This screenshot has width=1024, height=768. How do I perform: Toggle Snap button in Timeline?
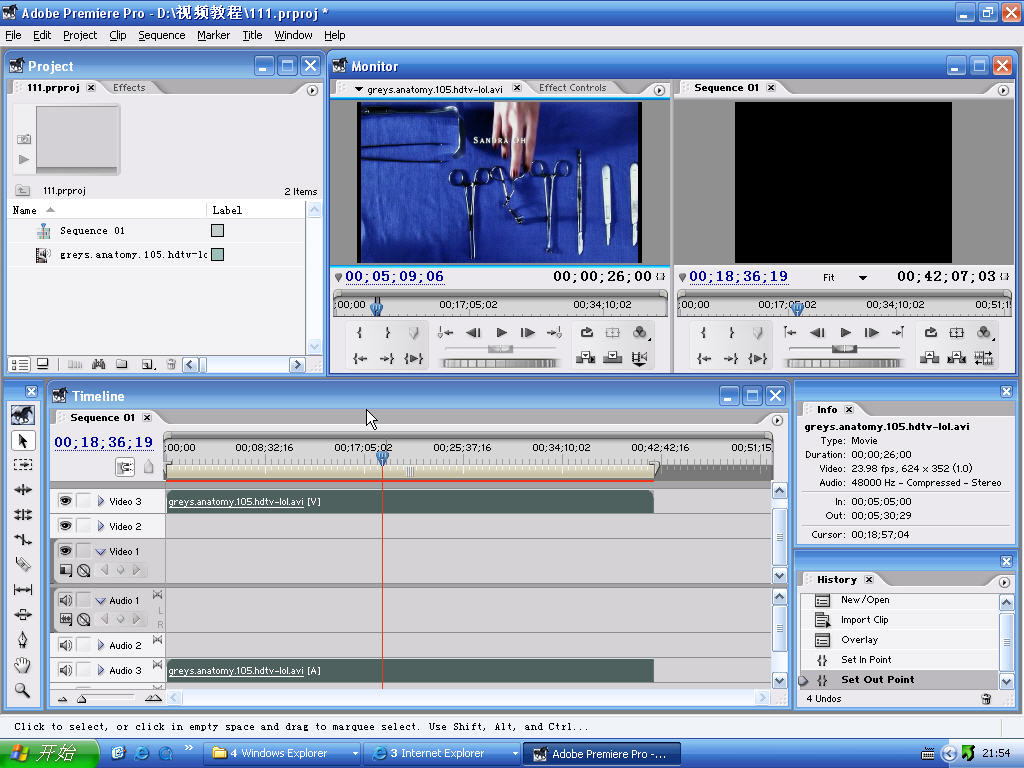pyautogui.click(x=125, y=466)
